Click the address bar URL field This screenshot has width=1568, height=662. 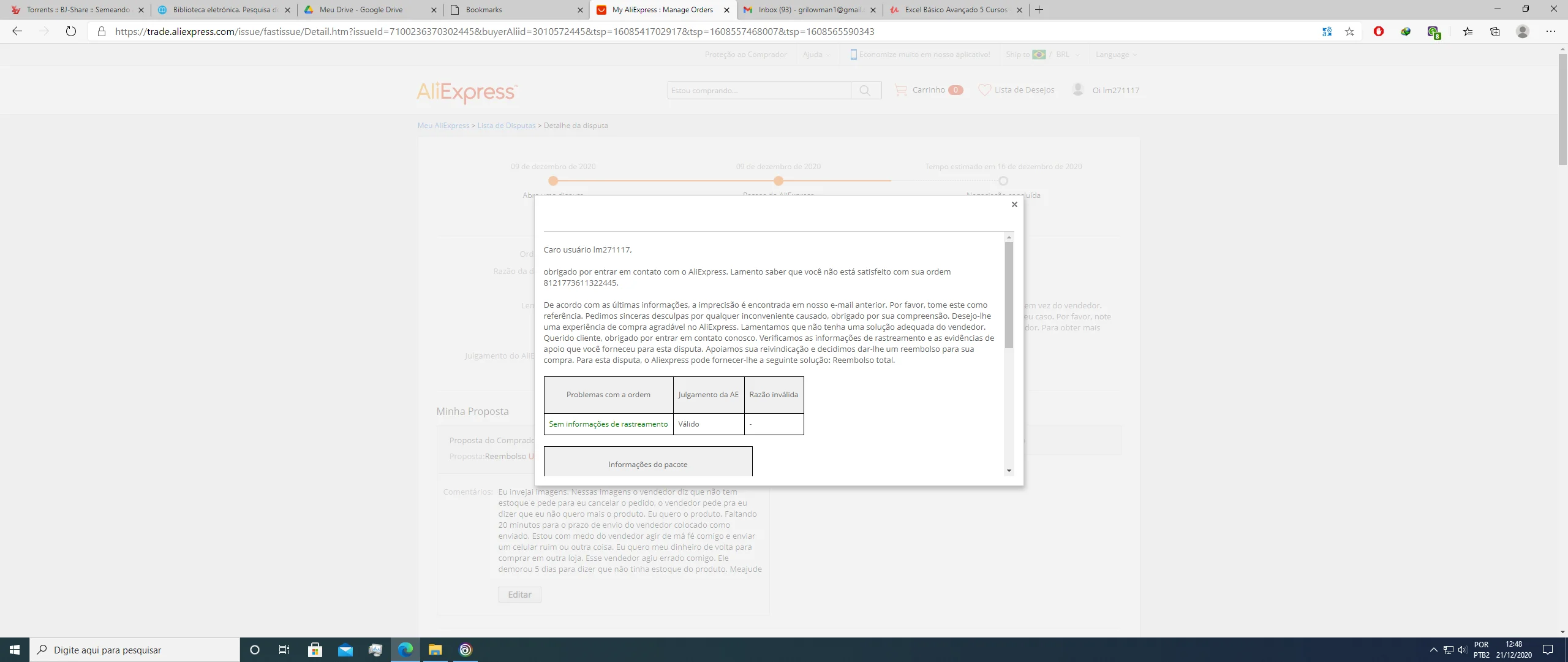tap(494, 31)
